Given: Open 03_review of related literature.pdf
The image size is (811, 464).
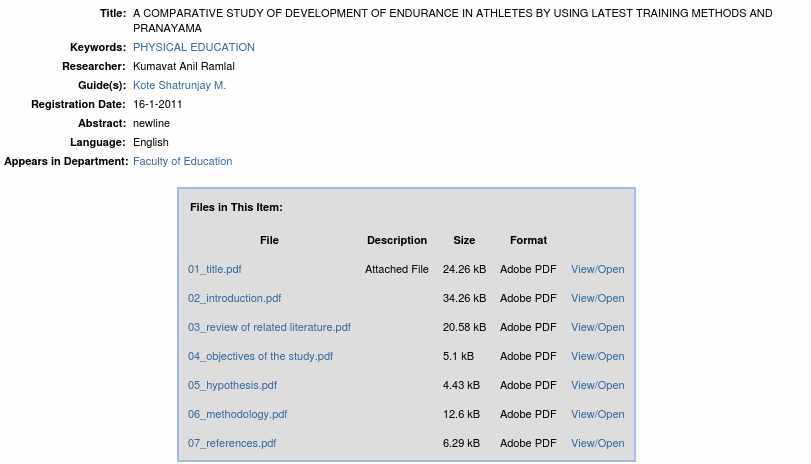Looking at the screenshot, I should click(269, 327).
